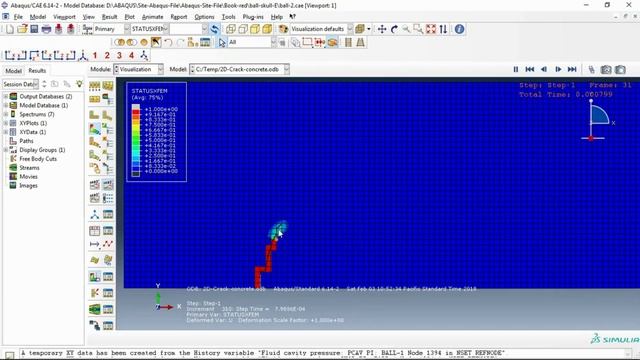Open the Visualization defaults dropdown

click(x=321, y=29)
